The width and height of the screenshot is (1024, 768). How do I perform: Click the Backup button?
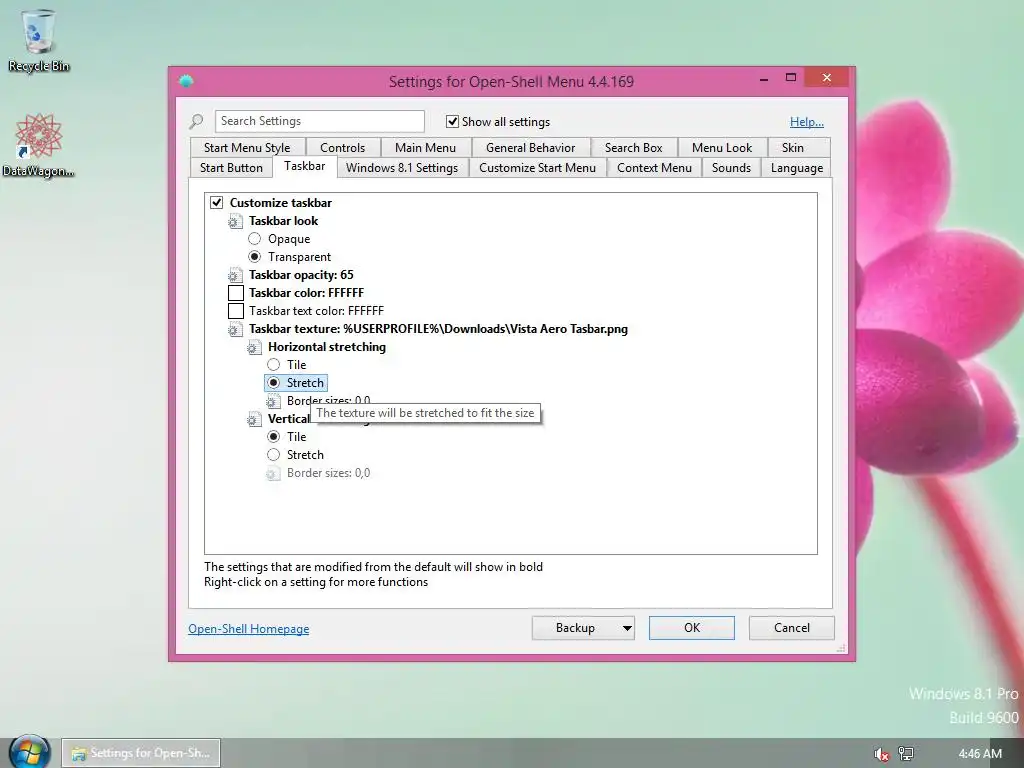click(x=575, y=628)
